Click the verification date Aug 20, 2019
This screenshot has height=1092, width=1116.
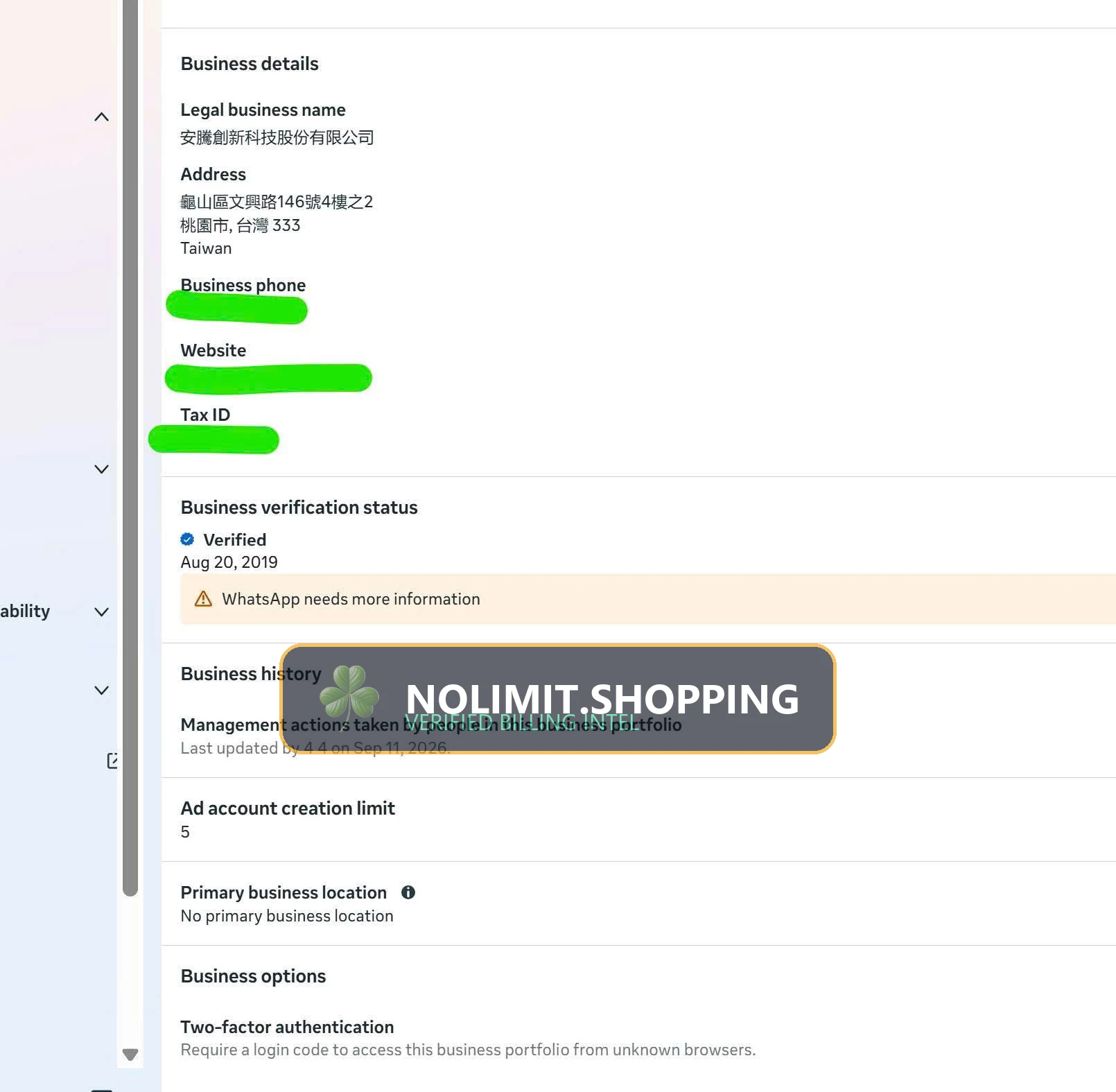pyautogui.click(x=229, y=562)
